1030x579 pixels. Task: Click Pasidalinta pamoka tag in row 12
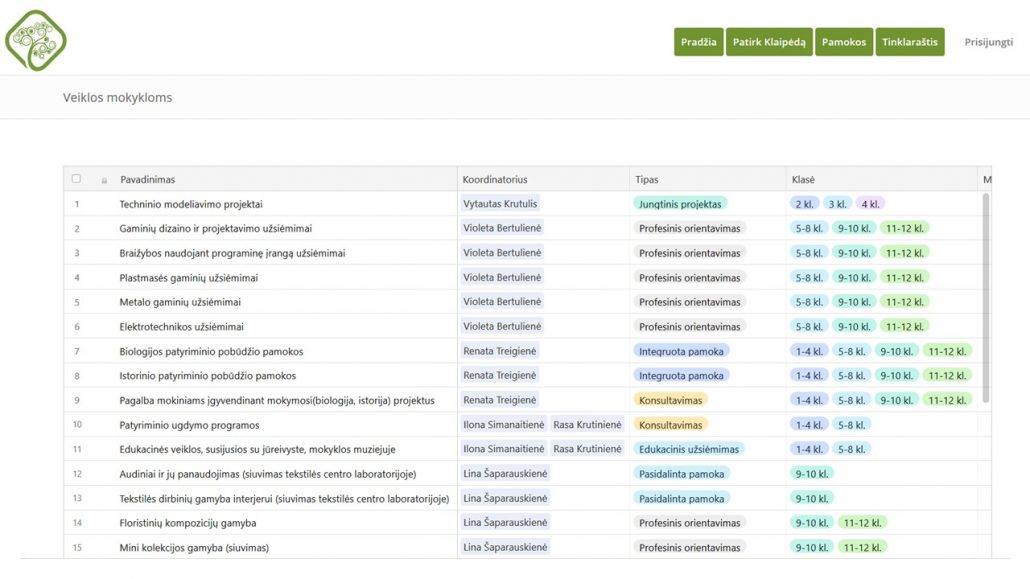681,474
